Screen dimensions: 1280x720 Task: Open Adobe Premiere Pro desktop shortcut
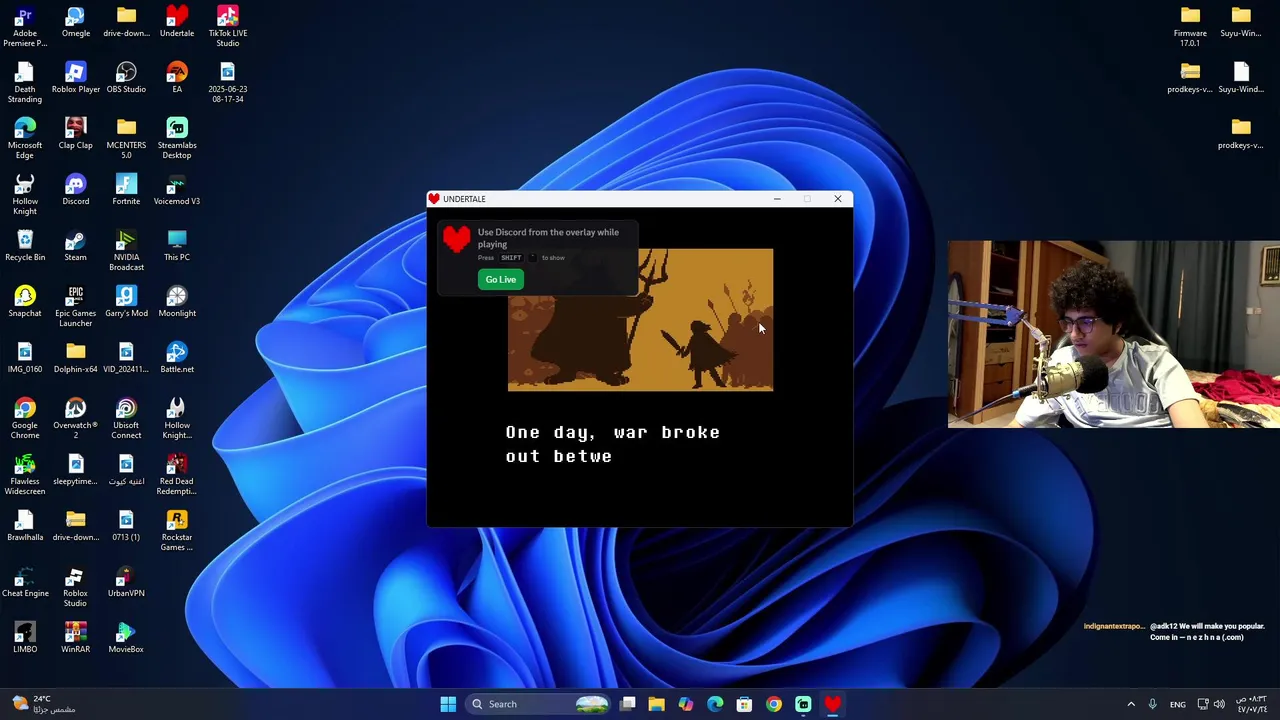(25, 27)
